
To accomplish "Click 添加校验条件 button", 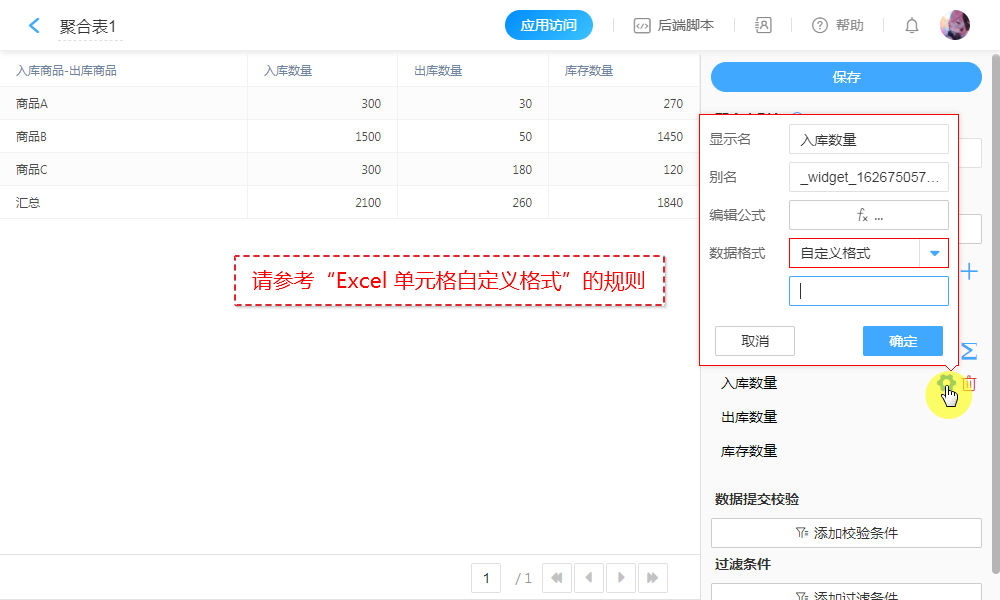I will click(846, 533).
